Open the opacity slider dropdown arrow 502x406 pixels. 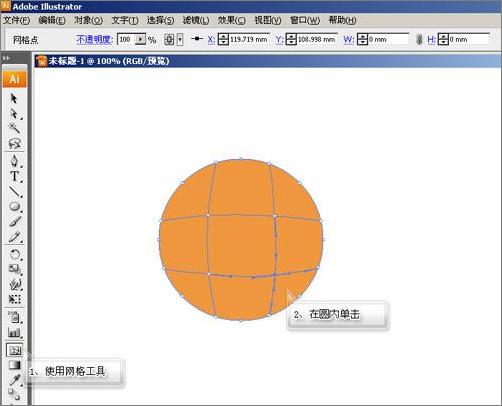pos(141,39)
